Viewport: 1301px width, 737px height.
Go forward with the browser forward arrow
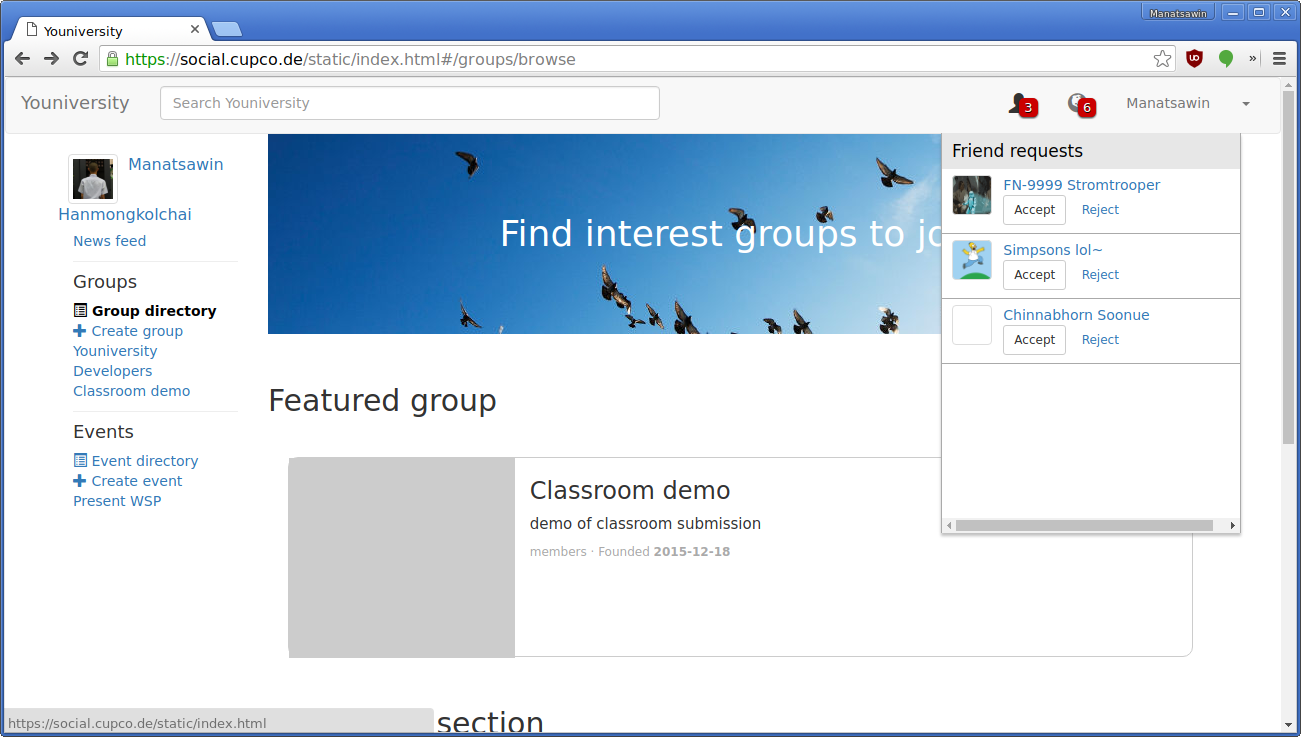[51, 59]
